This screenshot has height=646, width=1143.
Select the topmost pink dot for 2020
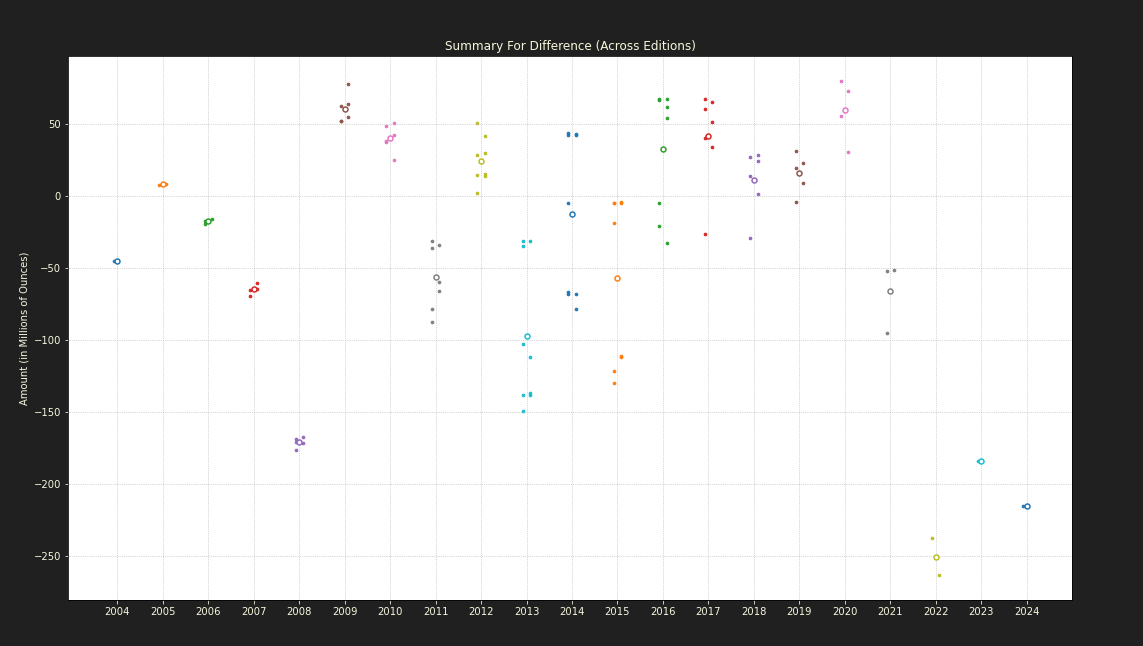coord(841,82)
